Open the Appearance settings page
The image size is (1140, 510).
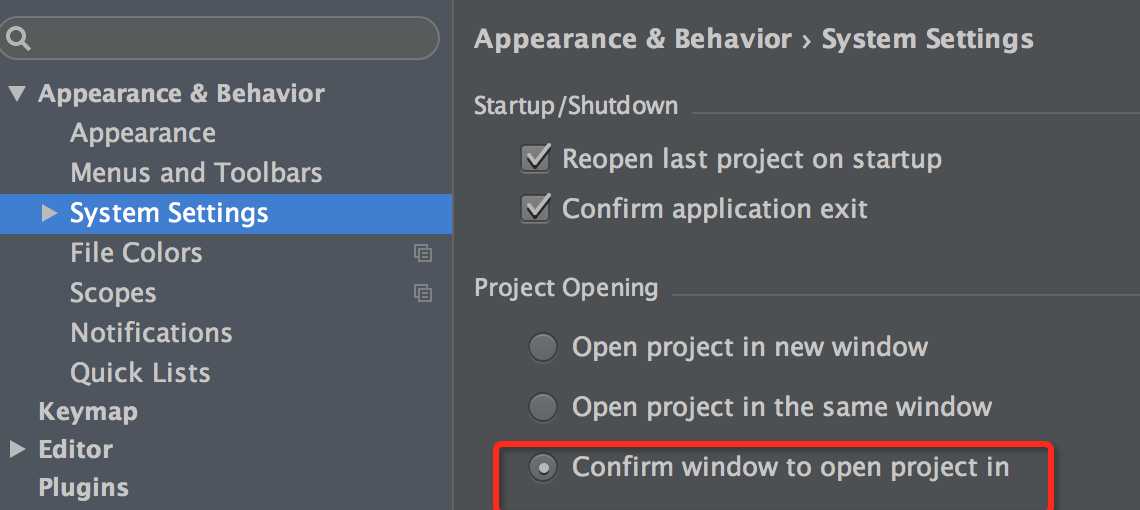coord(143,134)
